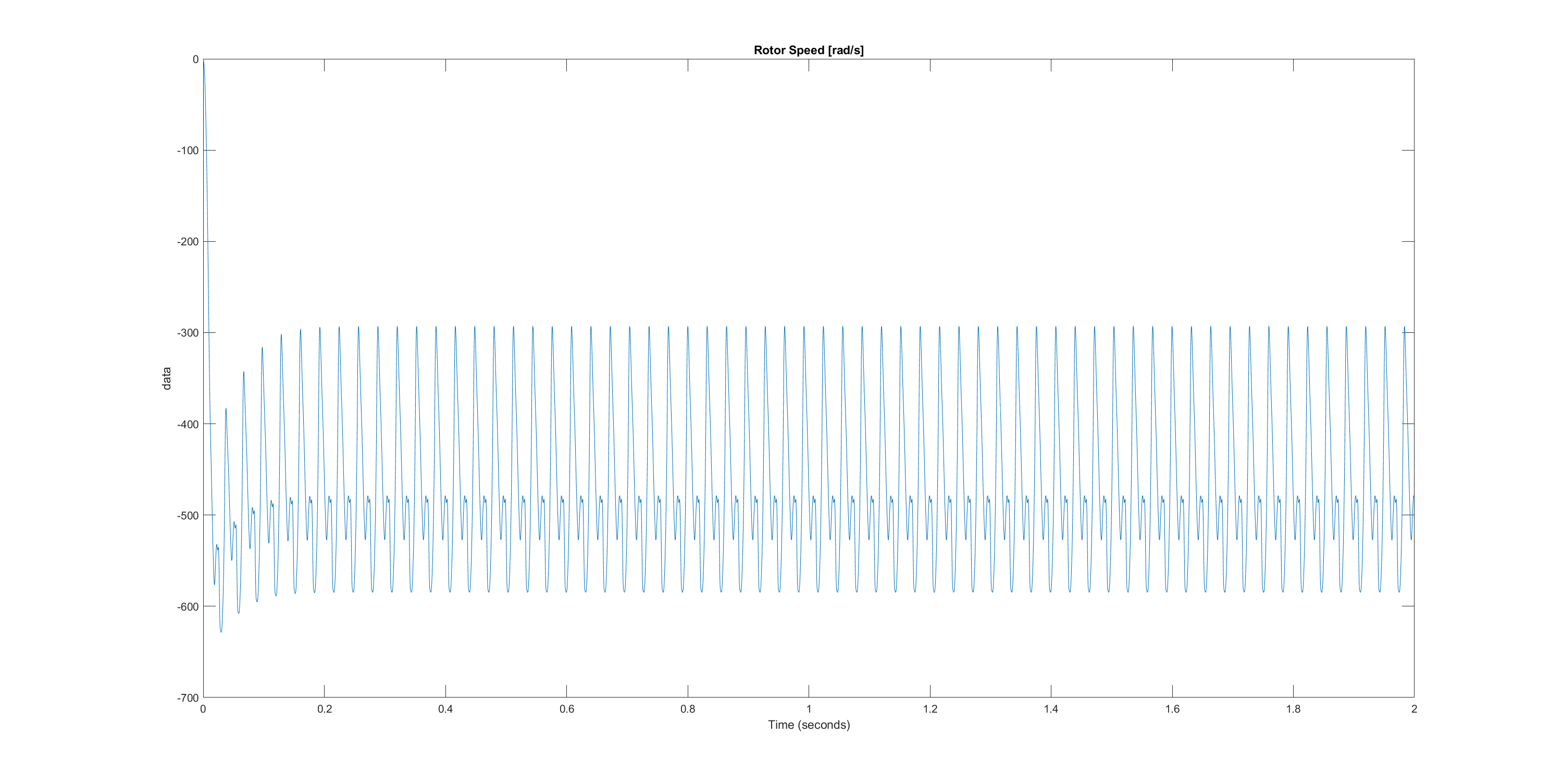Click the rotated data y-axis label
The image size is (1563, 784).
[166, 378]
